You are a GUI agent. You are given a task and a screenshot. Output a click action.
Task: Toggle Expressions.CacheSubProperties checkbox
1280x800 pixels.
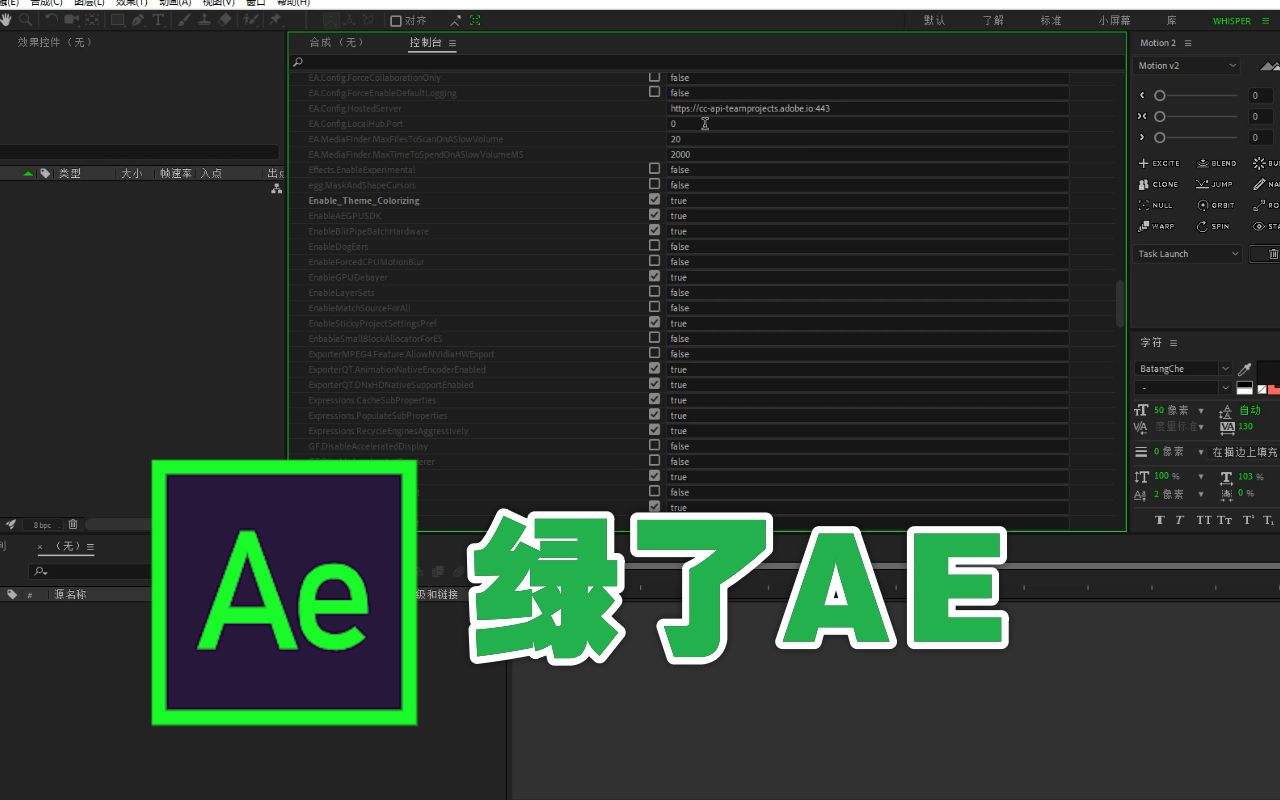point(654,399)
